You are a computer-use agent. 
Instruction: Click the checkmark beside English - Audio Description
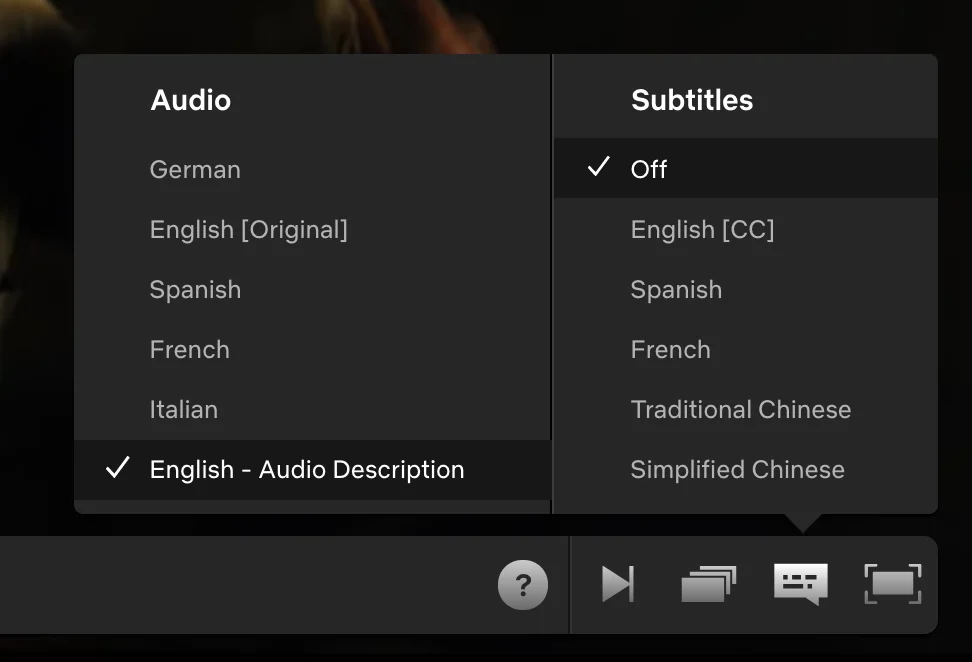click(118, 468)
